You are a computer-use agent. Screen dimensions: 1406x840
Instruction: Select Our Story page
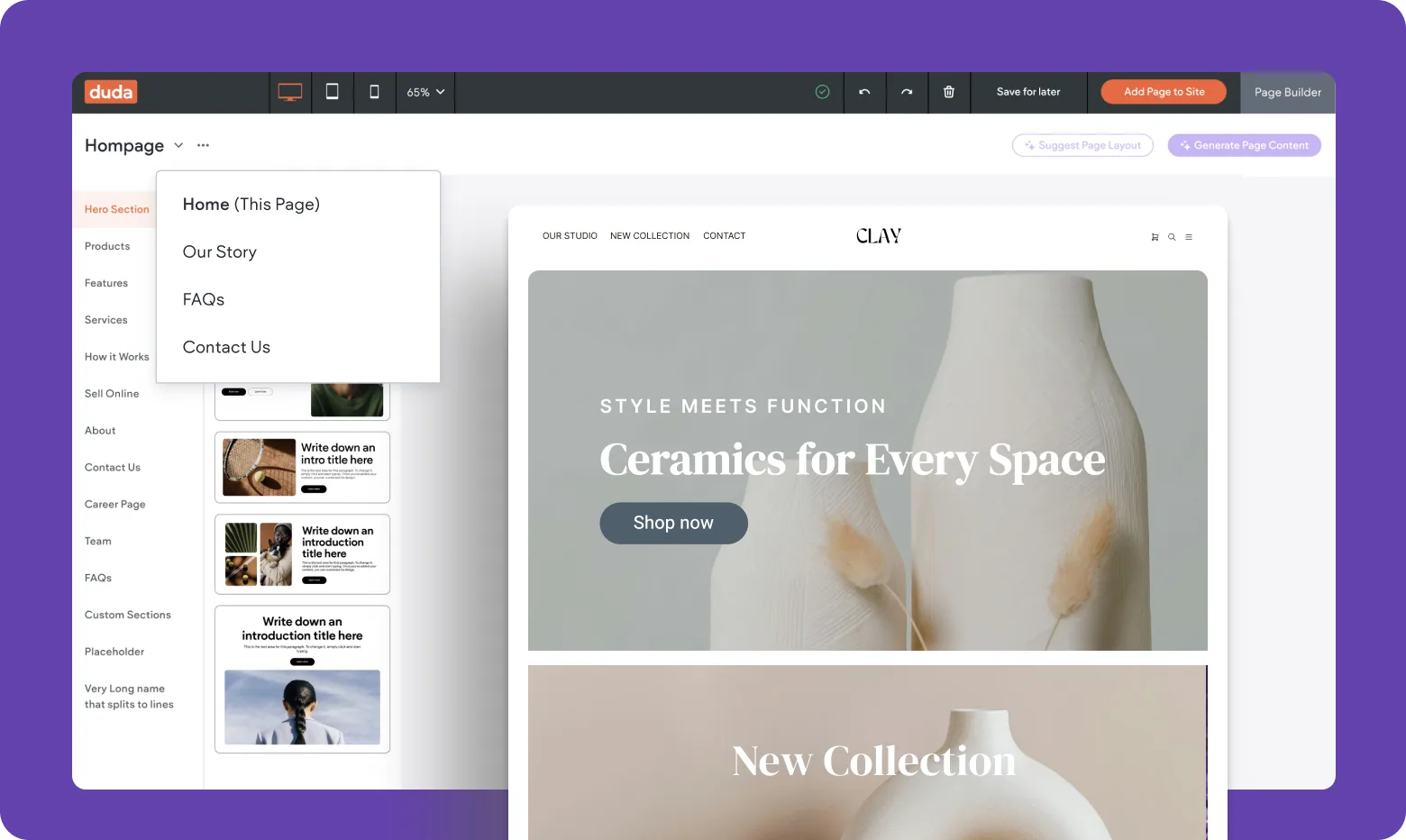220,252
